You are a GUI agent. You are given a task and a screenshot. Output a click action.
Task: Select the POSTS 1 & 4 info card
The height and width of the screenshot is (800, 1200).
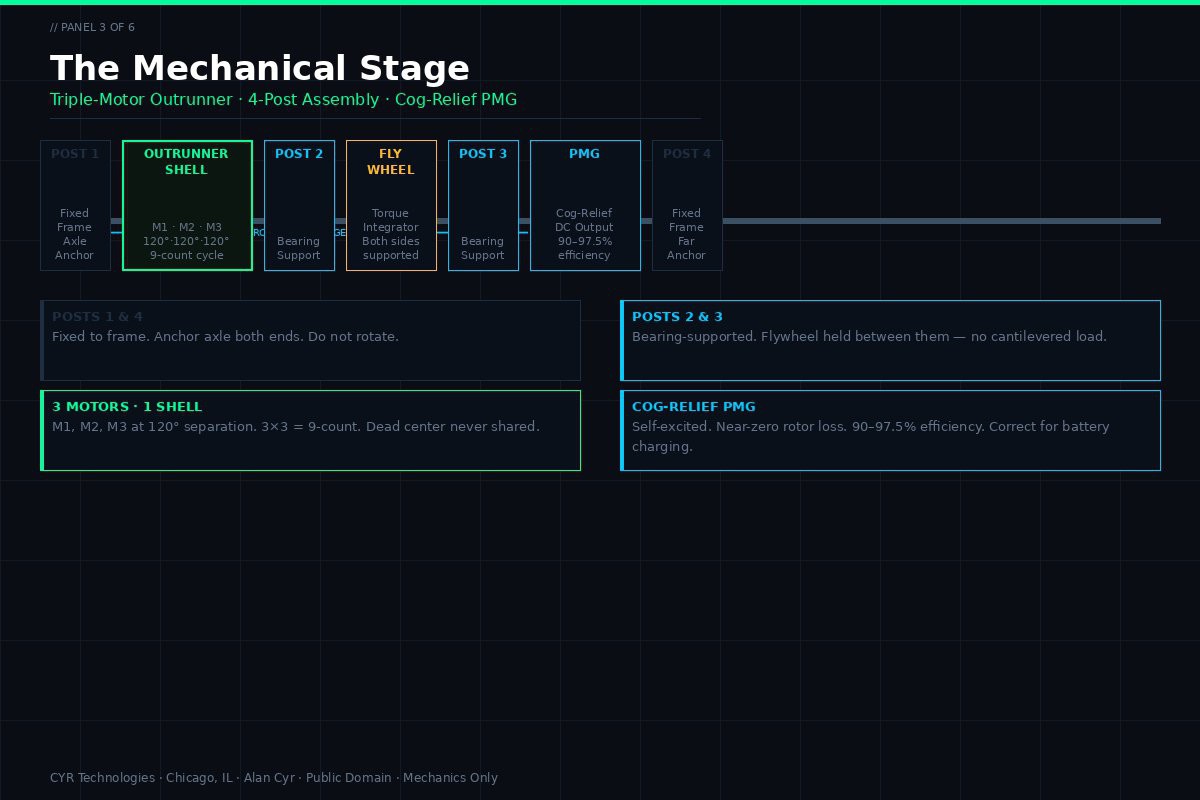[310, 340]
